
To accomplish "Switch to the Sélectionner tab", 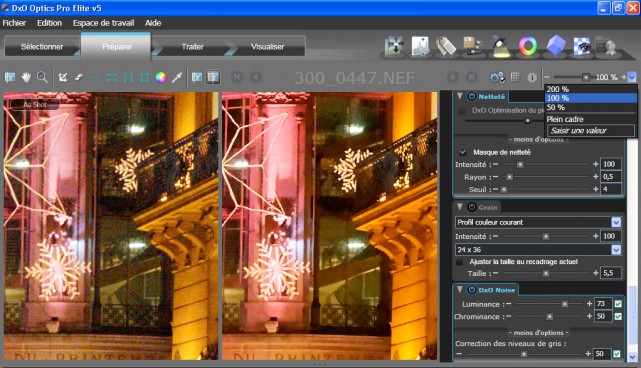I will (42, 47).
